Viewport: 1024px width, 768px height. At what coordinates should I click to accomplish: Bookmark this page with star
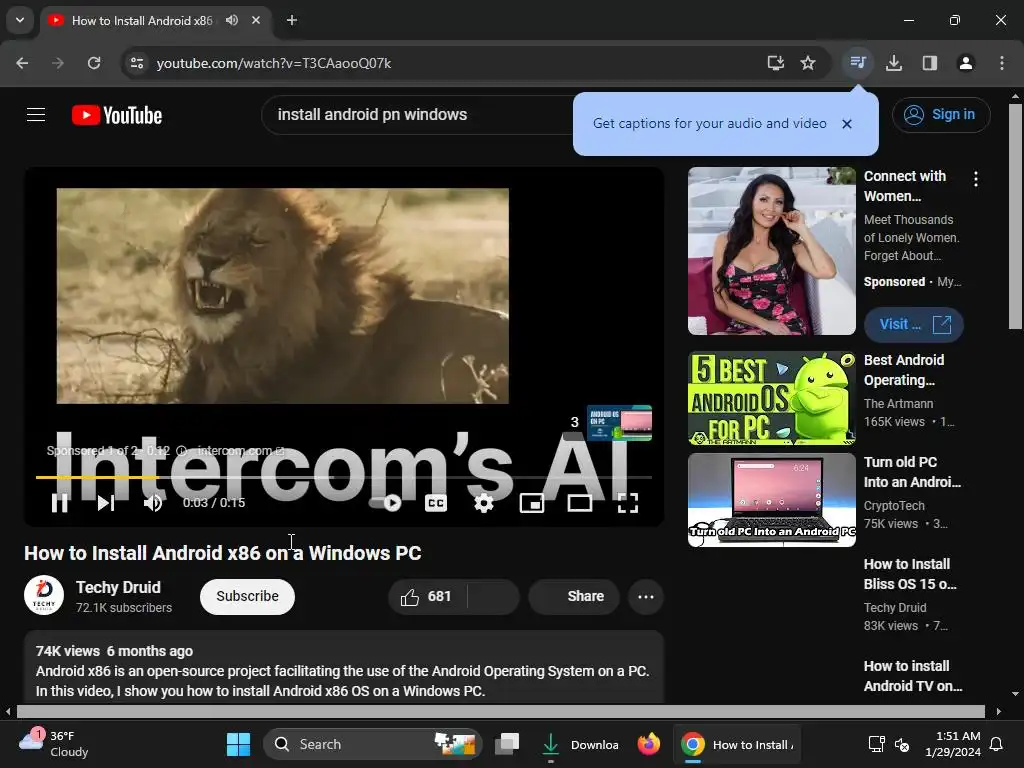[808, 63]
